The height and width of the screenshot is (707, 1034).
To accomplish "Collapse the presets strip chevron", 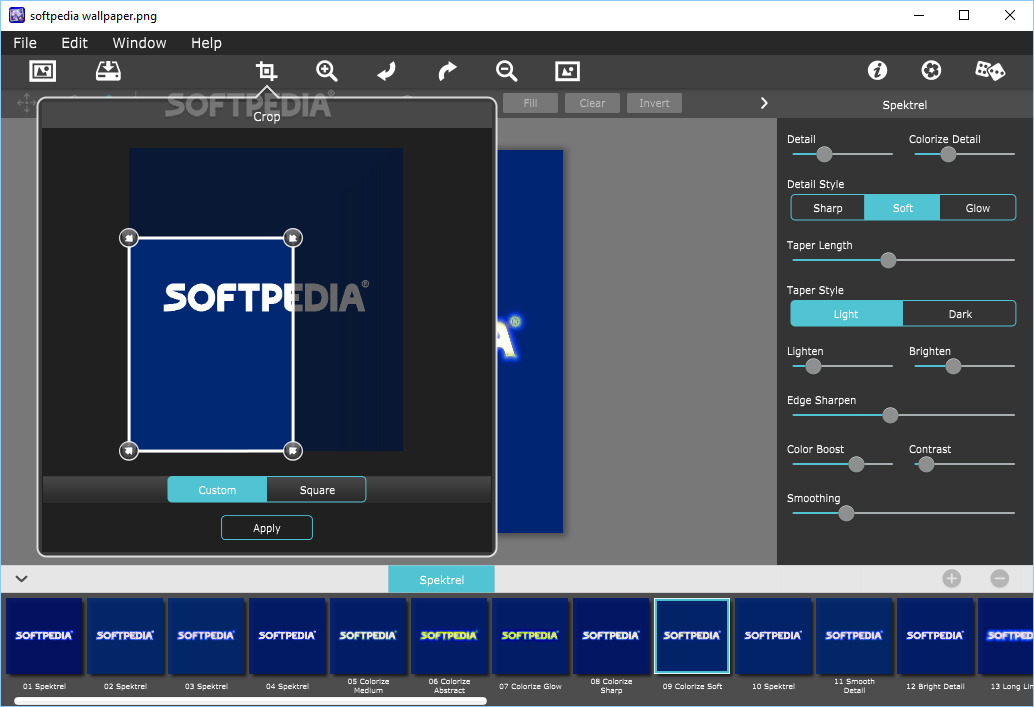I will (x=22, y=578).
